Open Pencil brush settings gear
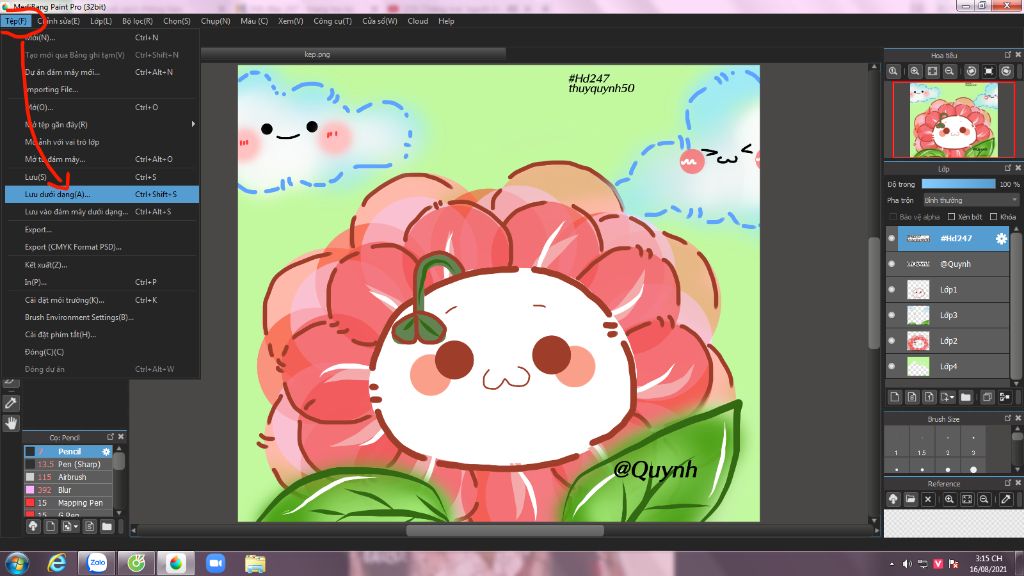The height and width of the screenshot is (576, 1024). [x=106, y=452]
